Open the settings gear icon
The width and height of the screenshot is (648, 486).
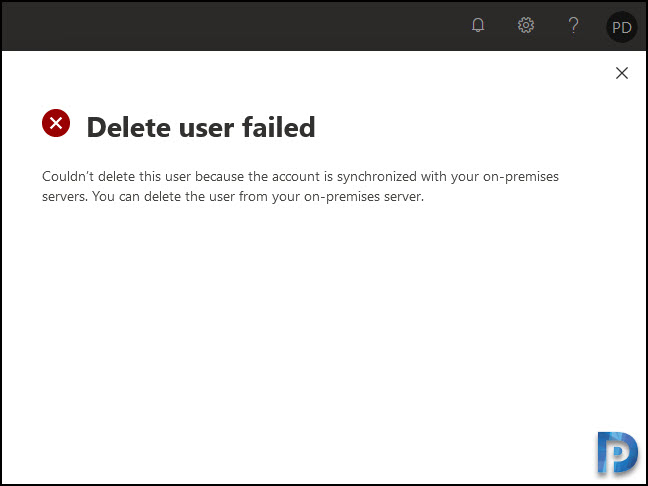526,25
